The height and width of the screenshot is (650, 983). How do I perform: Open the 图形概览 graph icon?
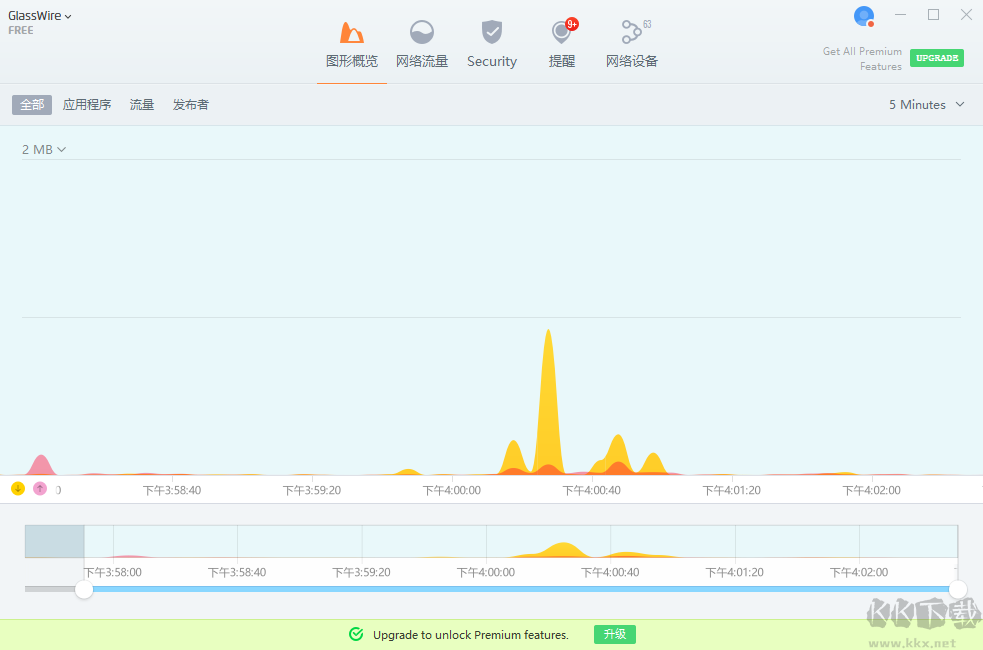pyautogui.click(x=352, y=33)
